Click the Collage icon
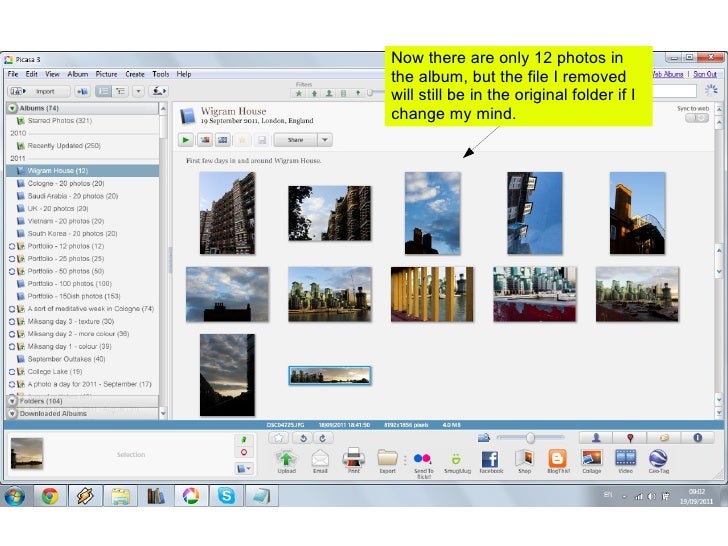This screenshot has width=728, height=546. tap(592, 458)
